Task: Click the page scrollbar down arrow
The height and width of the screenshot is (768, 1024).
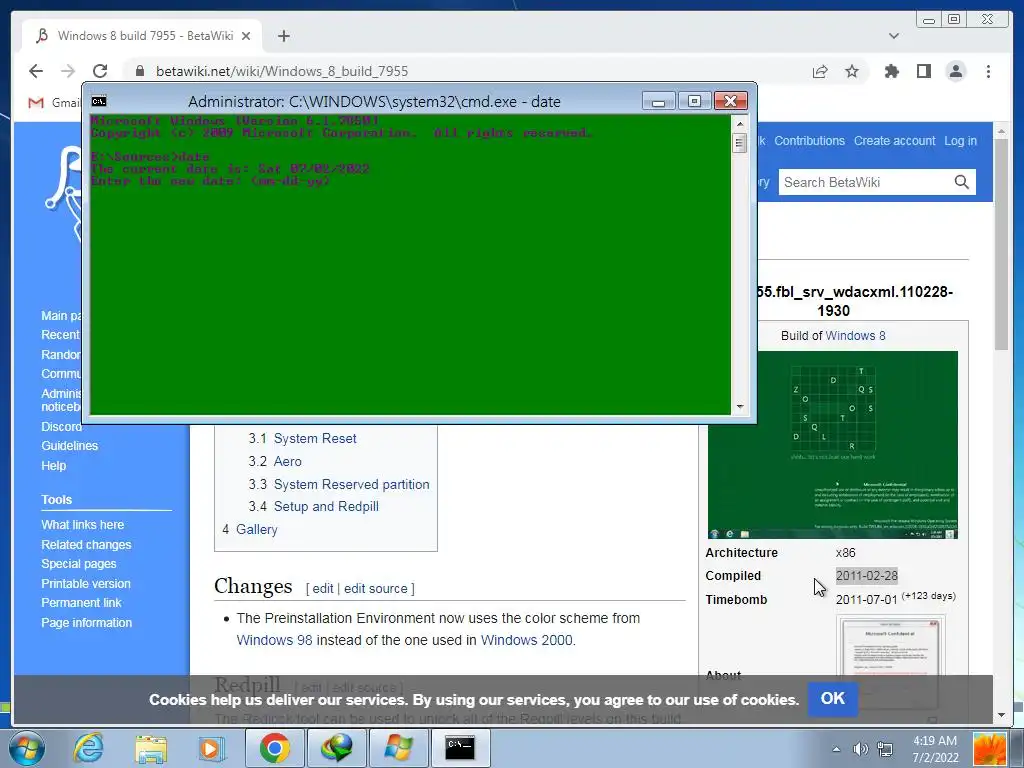Action: coord(1002,715)
